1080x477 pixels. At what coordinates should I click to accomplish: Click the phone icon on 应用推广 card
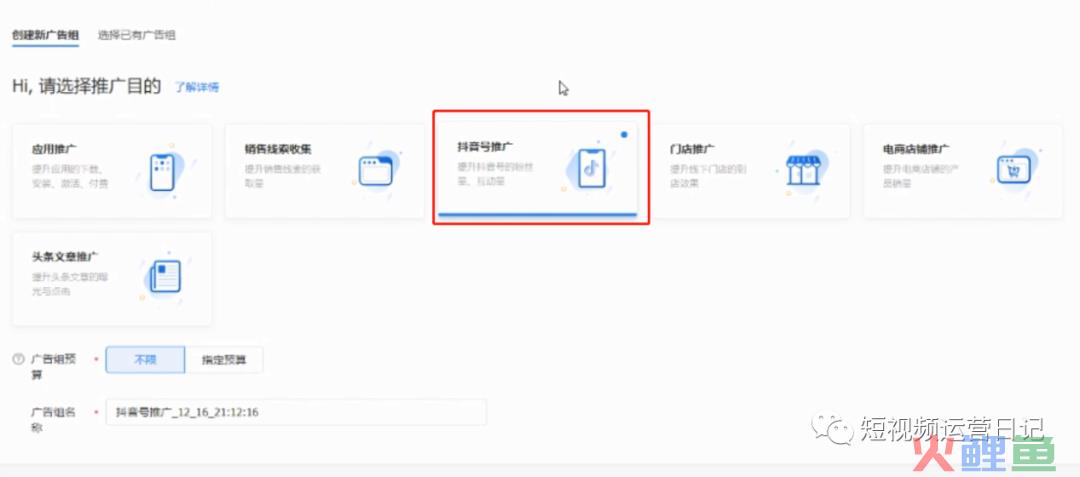162,172
